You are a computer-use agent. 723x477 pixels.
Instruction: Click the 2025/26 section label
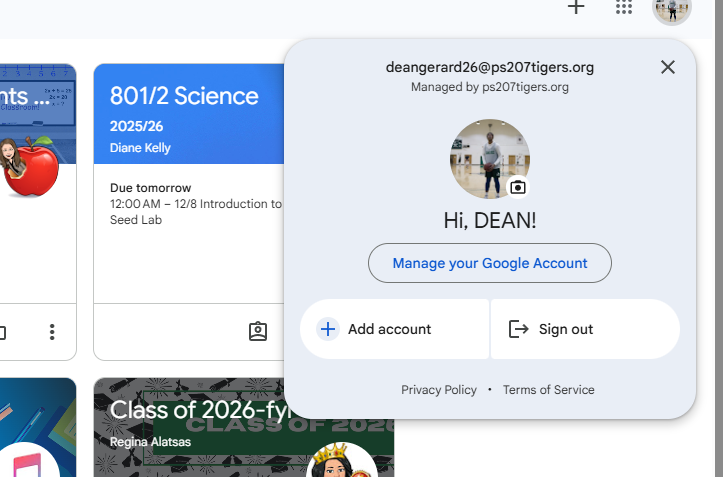(x=136, y=126)
